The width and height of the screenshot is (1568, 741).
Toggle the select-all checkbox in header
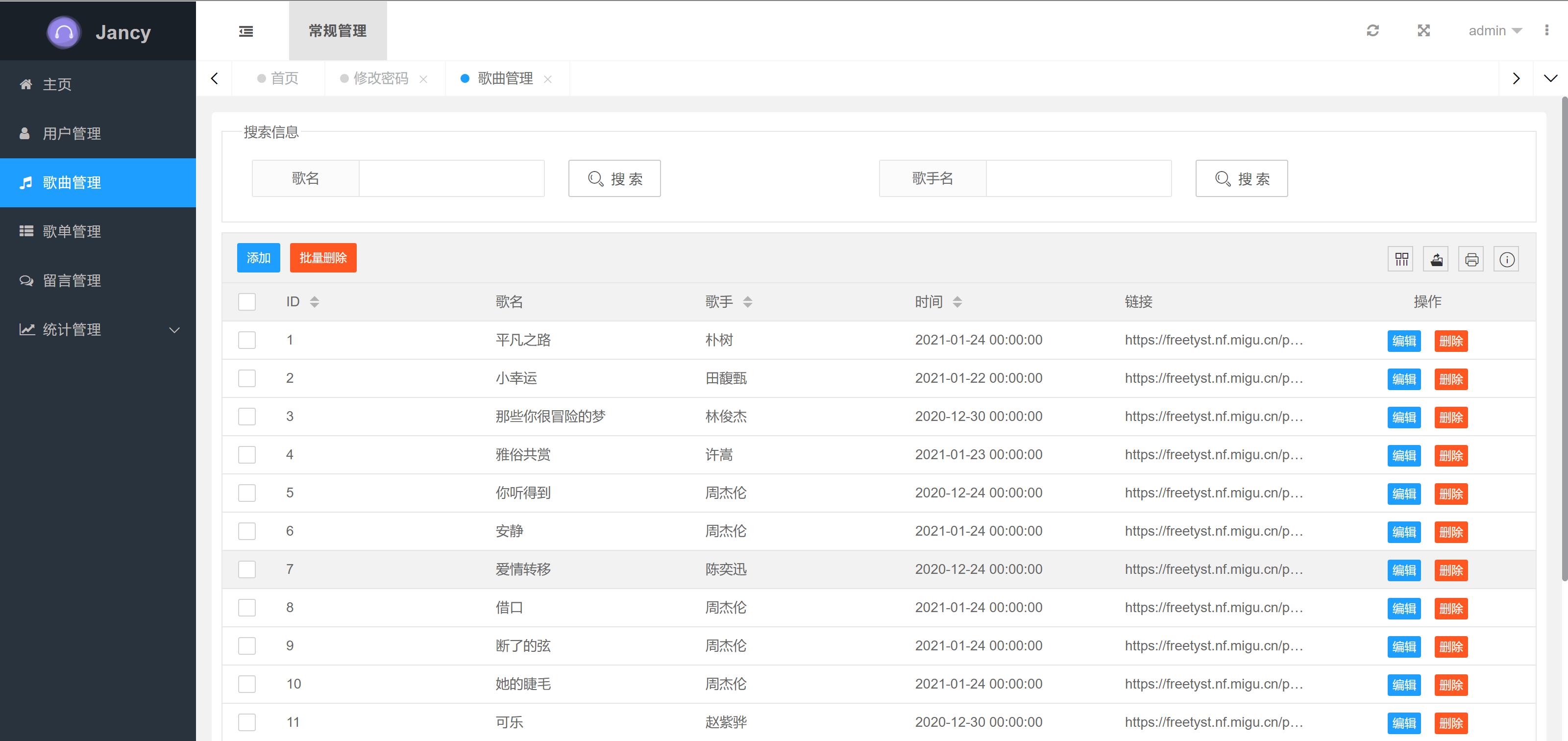[x=247, y=302]
